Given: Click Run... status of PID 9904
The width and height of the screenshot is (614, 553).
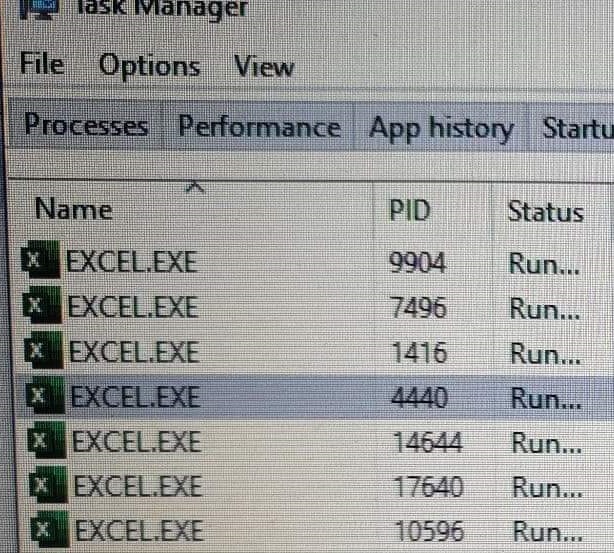Looking at the screenshot, I should click(x=544, y=264).
